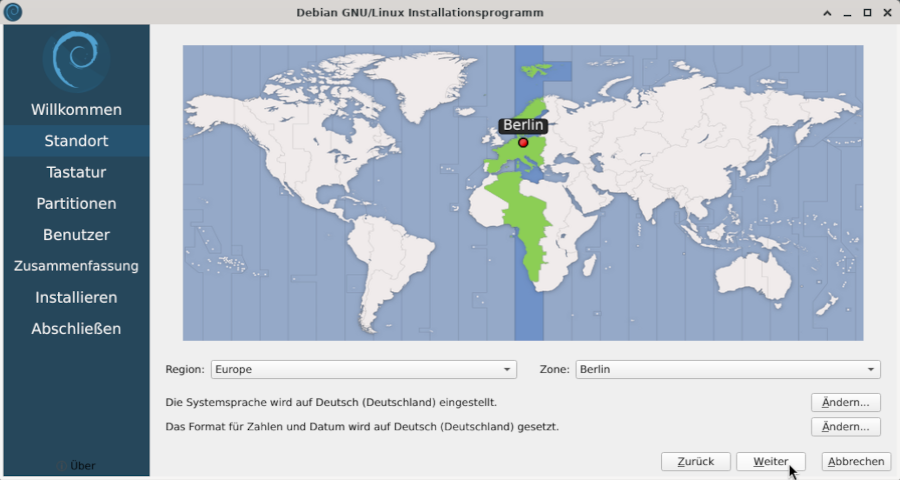This screenshot has height=480, width=900.
Task: Select the Standort step in the sidebar
Action: tap(76, 141)
